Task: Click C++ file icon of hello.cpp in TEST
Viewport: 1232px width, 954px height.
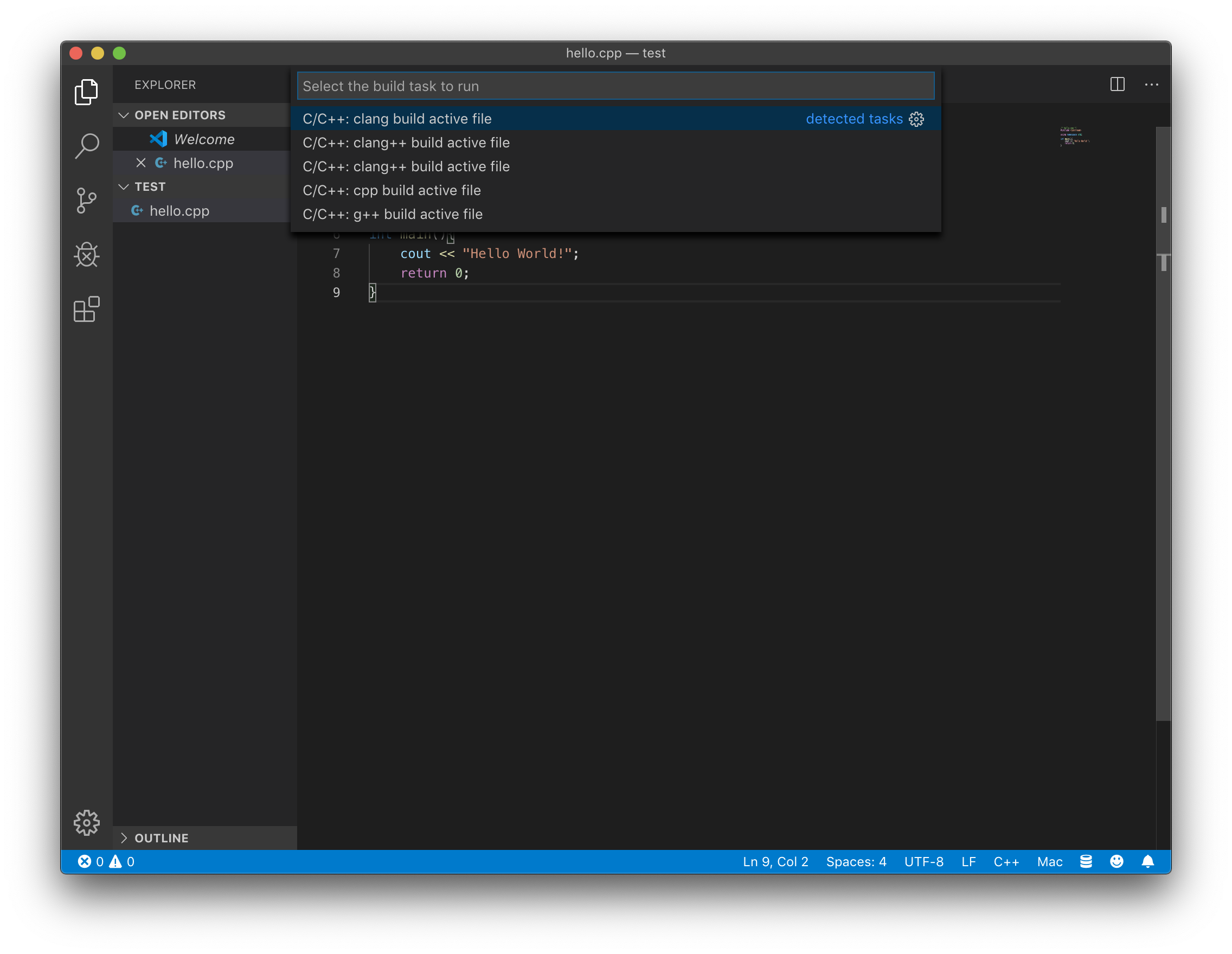Action: 137,210
